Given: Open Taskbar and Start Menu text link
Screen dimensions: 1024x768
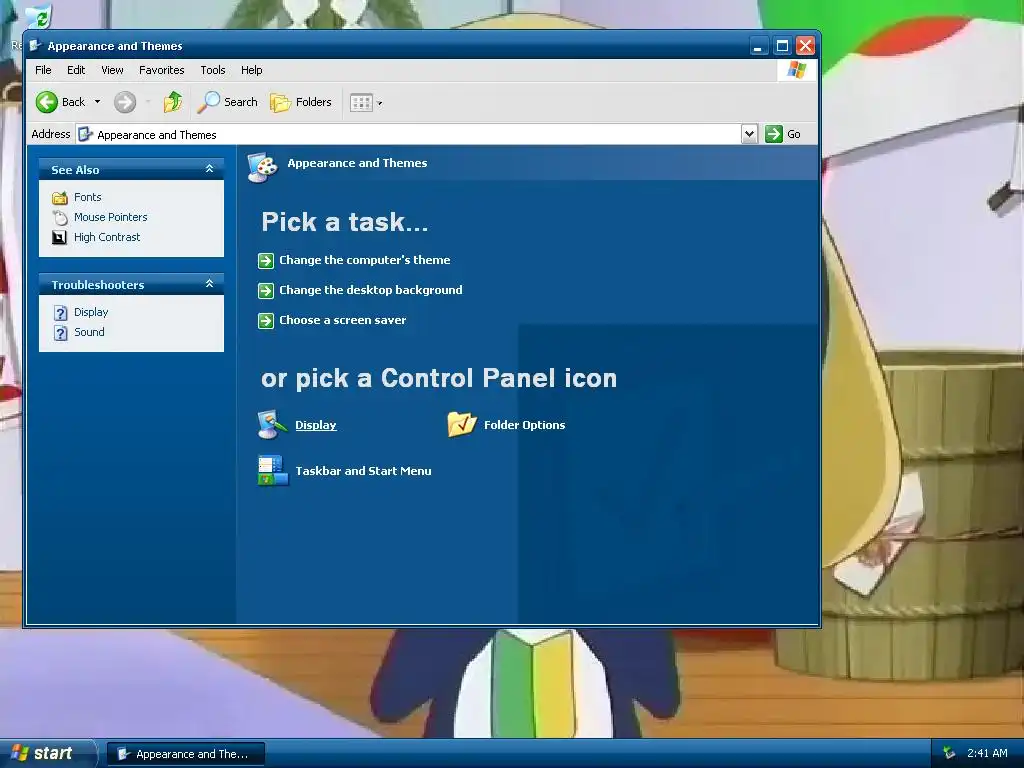Looking at the screenshot, I should pos(363,471).
